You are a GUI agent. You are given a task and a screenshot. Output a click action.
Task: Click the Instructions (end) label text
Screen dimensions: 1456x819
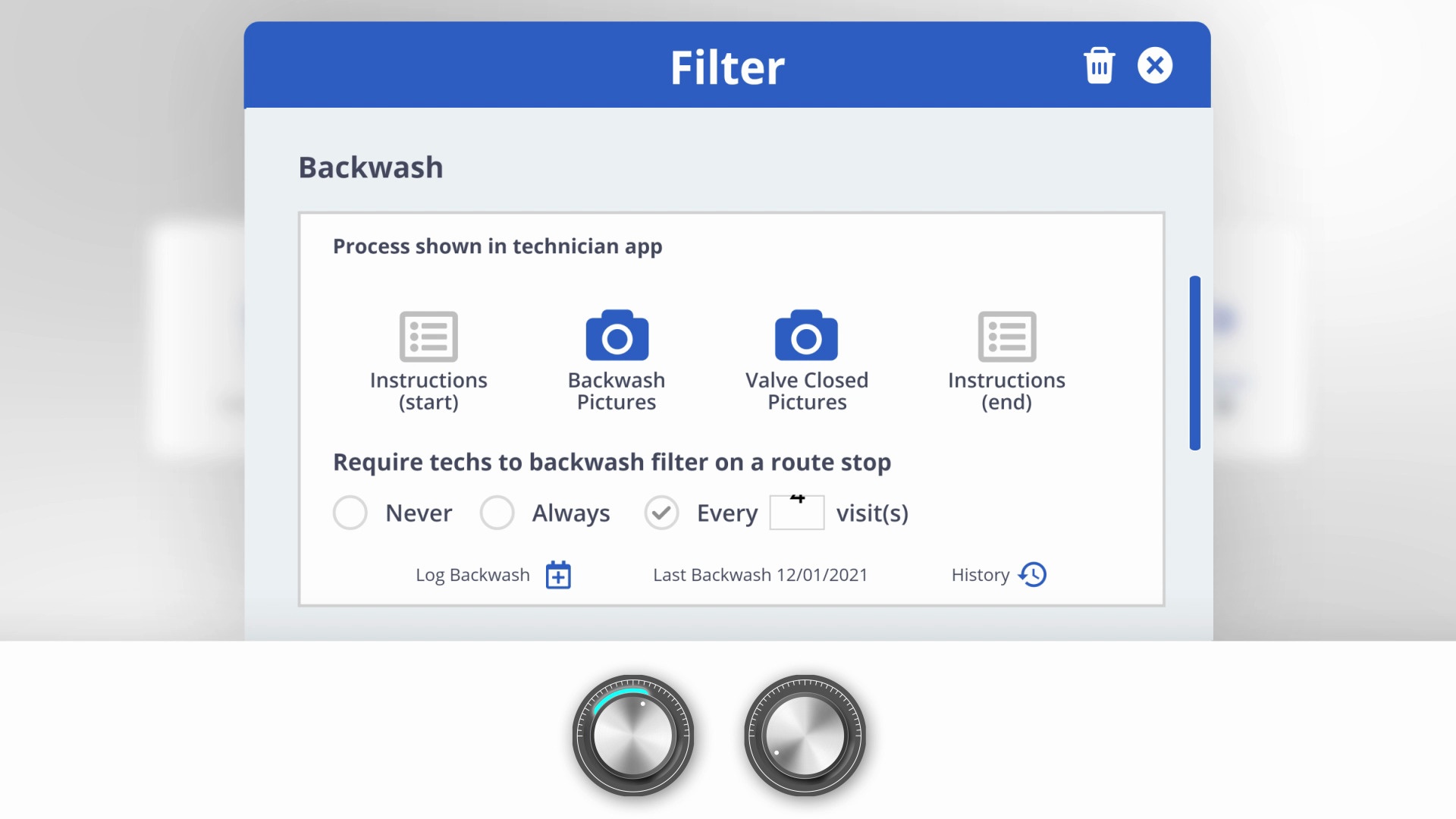[1006, 391]
